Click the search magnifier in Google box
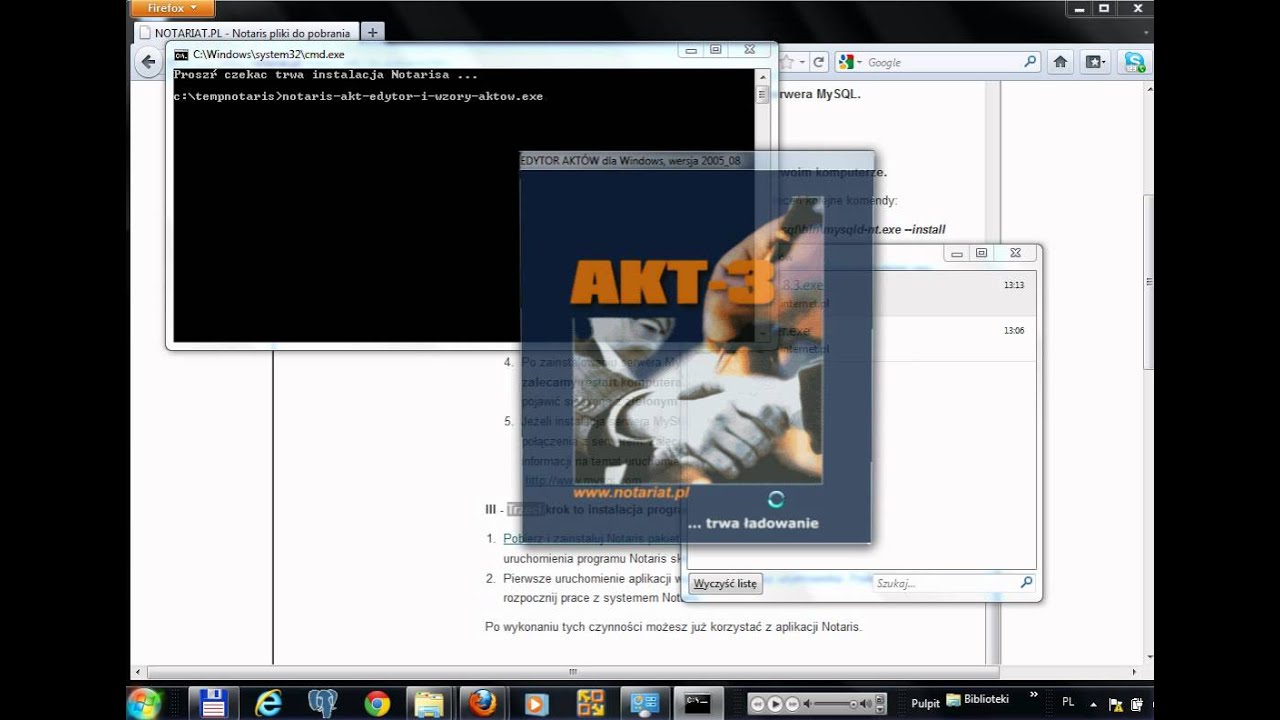This screenshot has width=1280, height=720. 1031,62
